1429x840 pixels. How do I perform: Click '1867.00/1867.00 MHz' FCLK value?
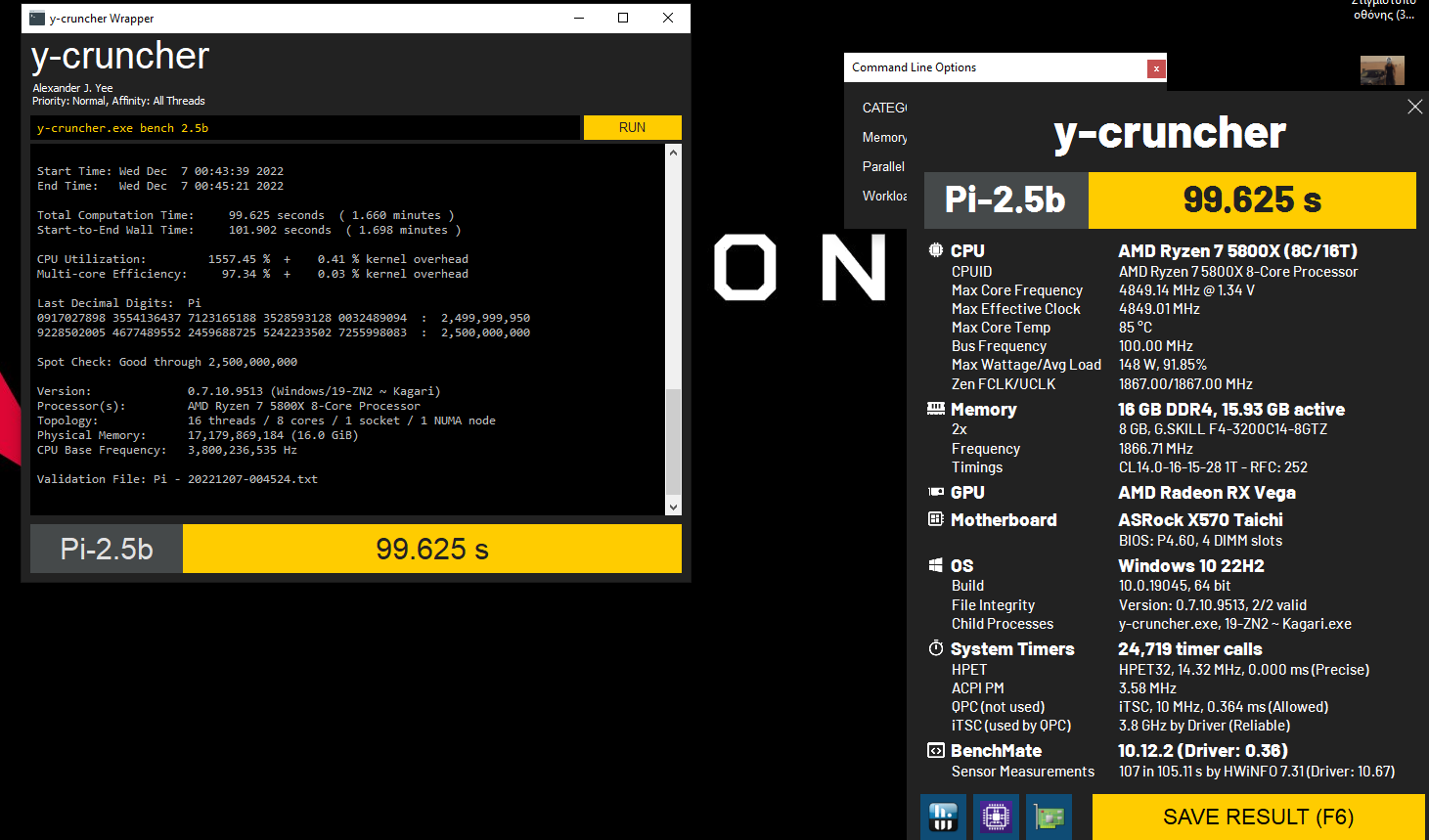1185,384
